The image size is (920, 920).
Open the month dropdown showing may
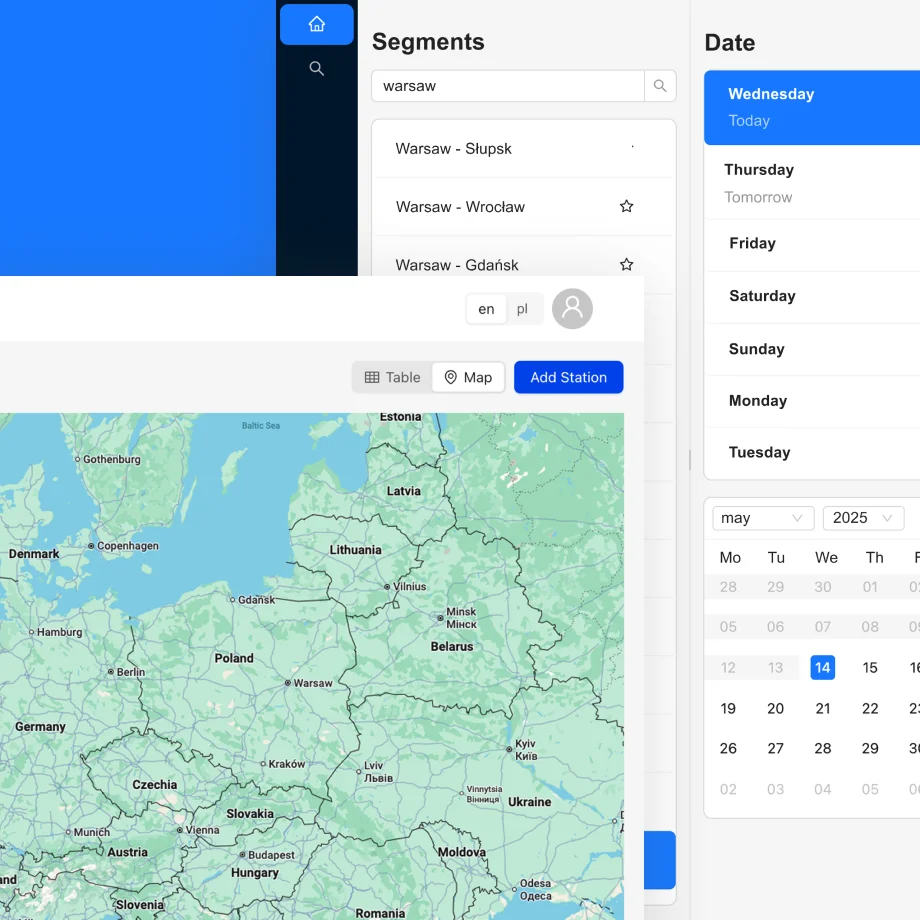(762, 518)
